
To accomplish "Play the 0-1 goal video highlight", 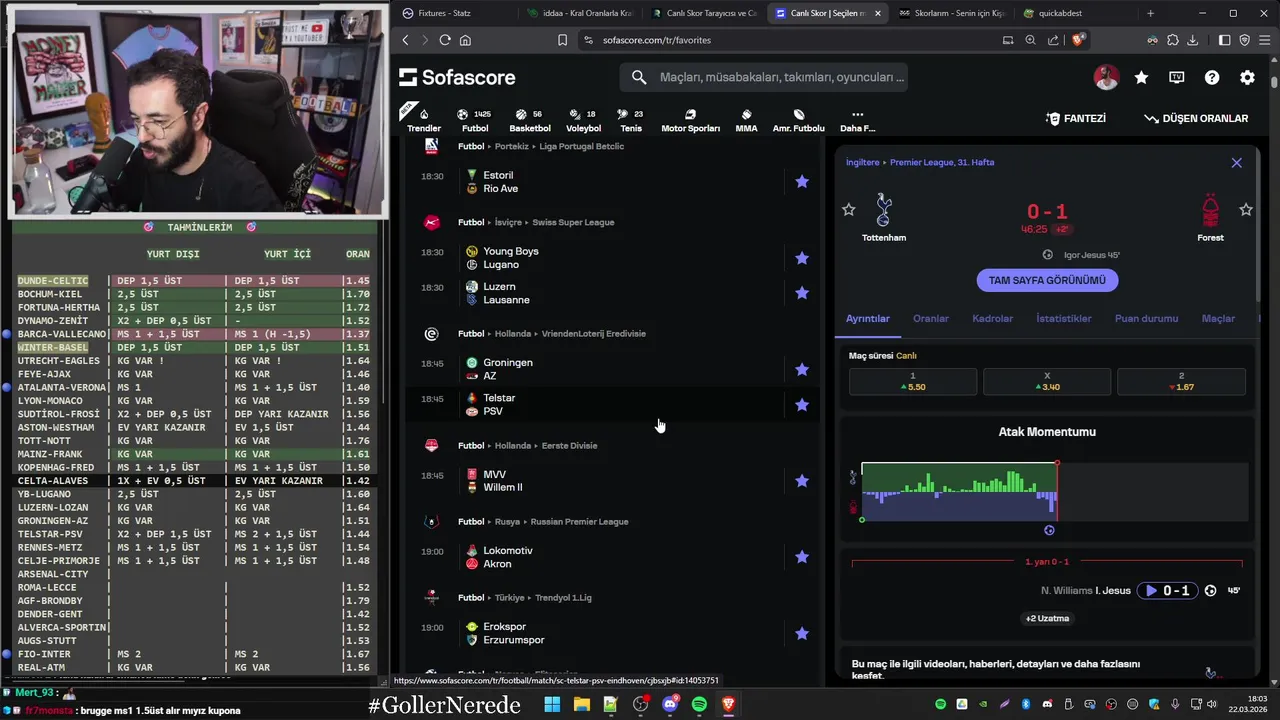I will pos(1167,590).
